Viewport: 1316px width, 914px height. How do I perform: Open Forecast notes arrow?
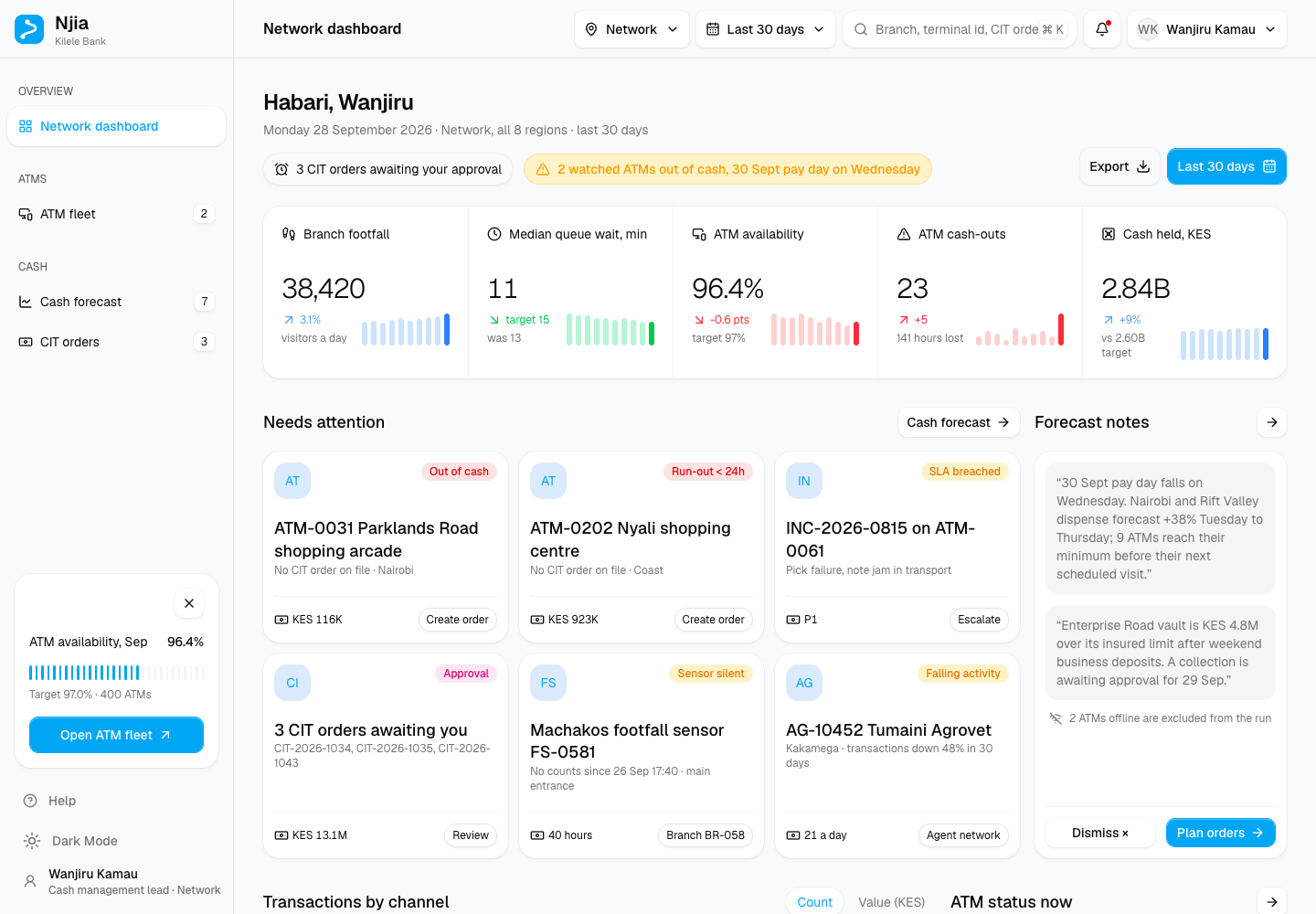[1272, 422]
